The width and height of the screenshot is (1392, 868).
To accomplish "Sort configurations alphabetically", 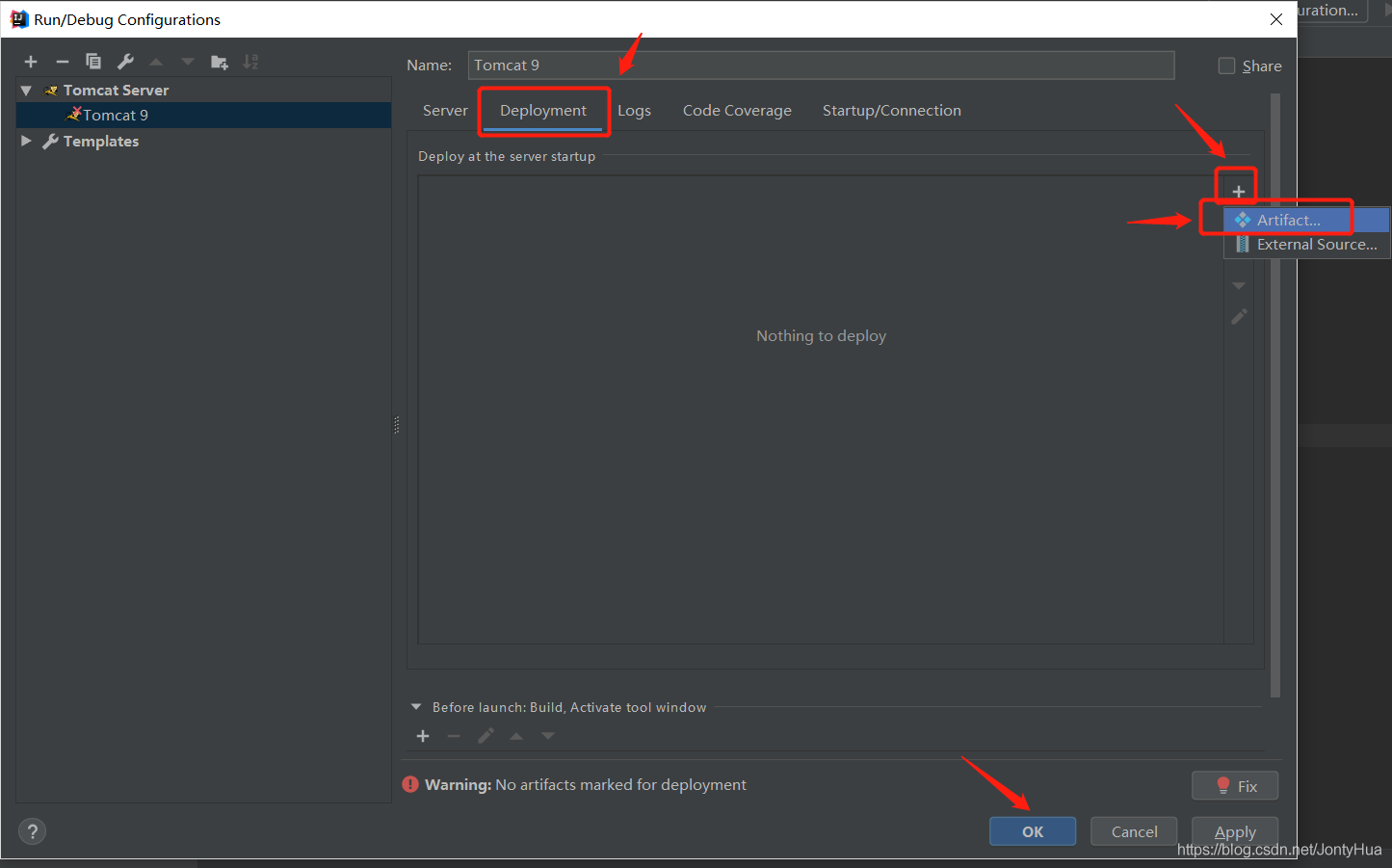I will tap(250, 61).
